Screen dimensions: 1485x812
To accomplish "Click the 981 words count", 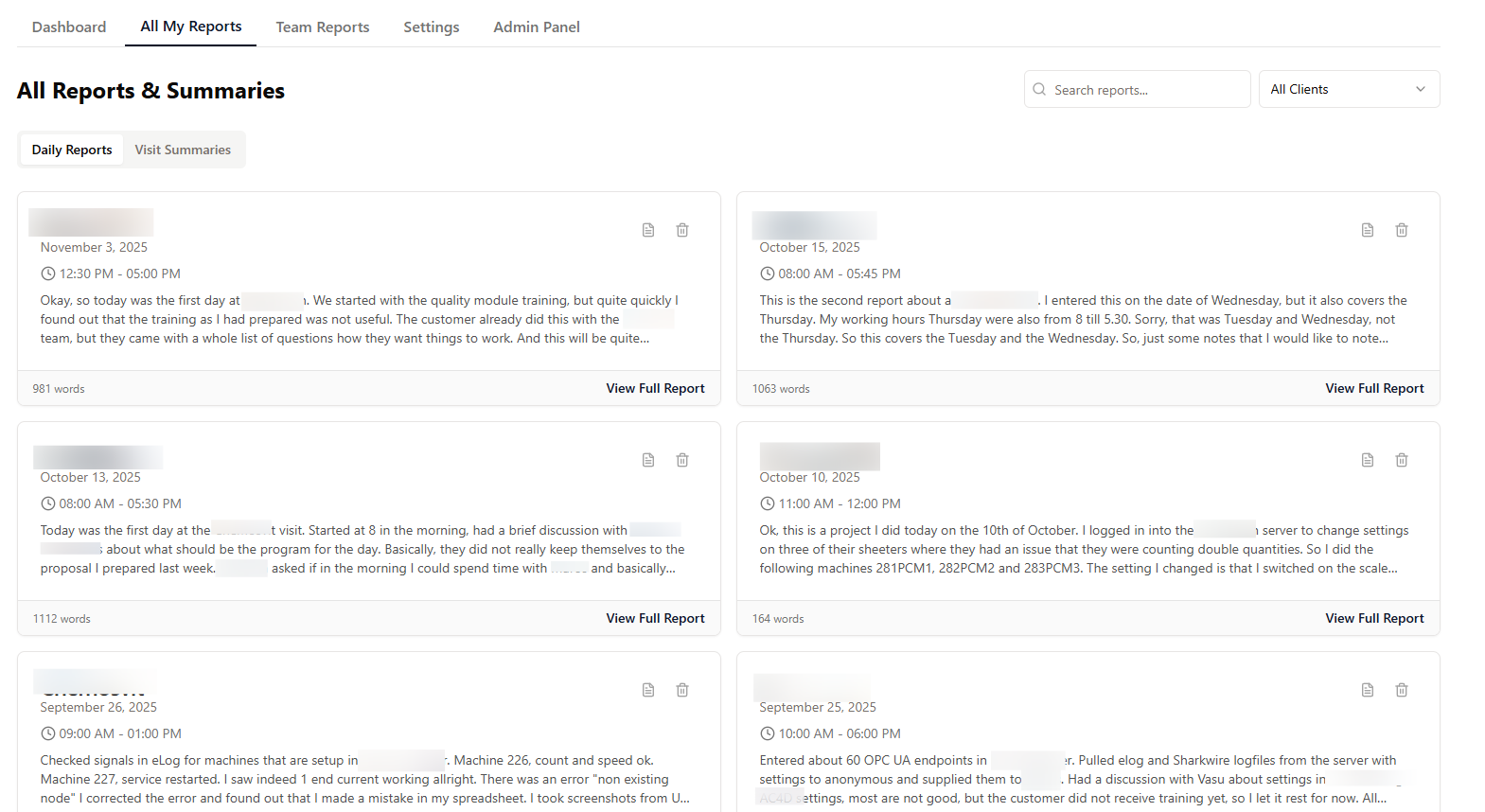I will tap(59, 389).
